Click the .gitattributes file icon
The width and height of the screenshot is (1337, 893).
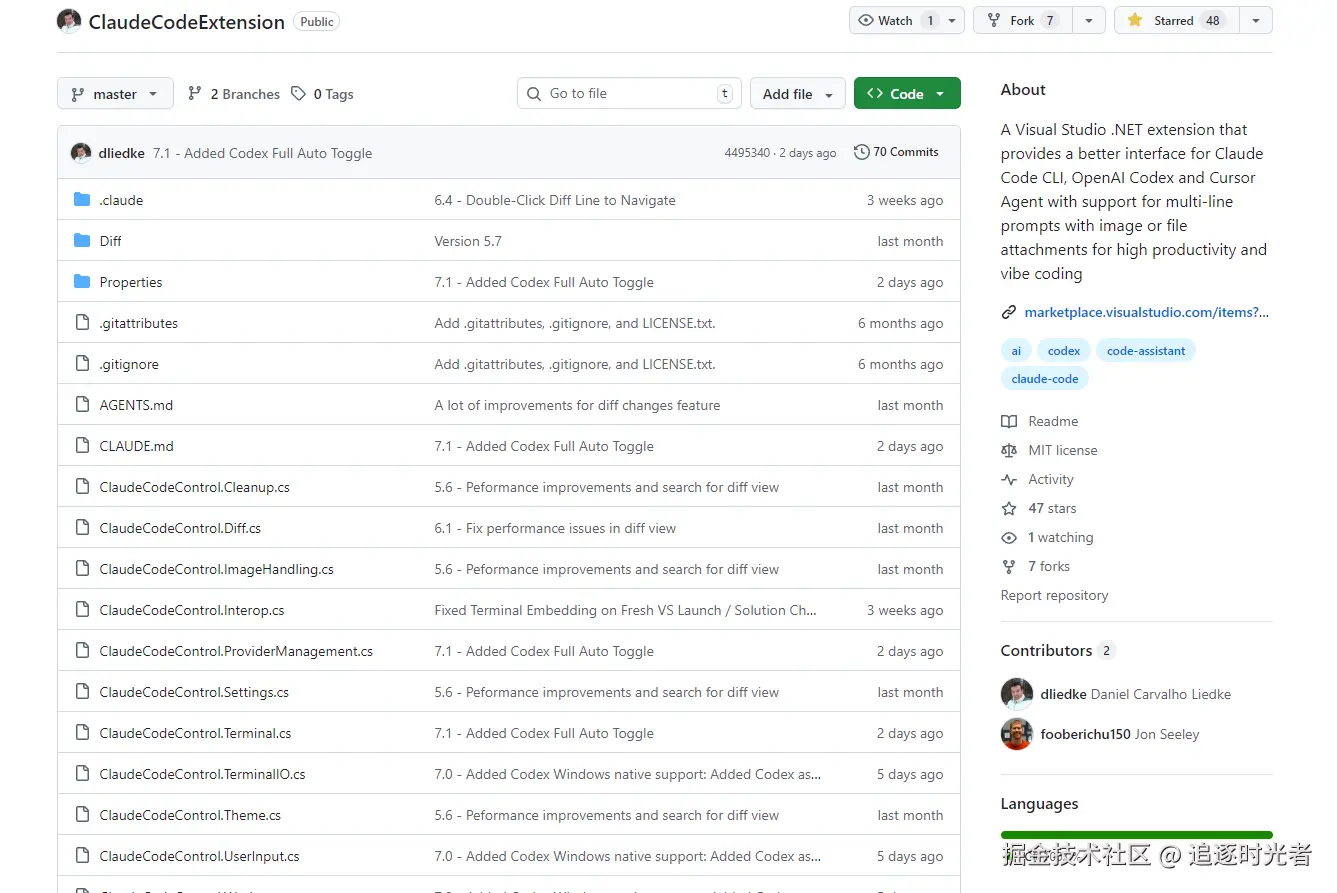pos(82,323)
